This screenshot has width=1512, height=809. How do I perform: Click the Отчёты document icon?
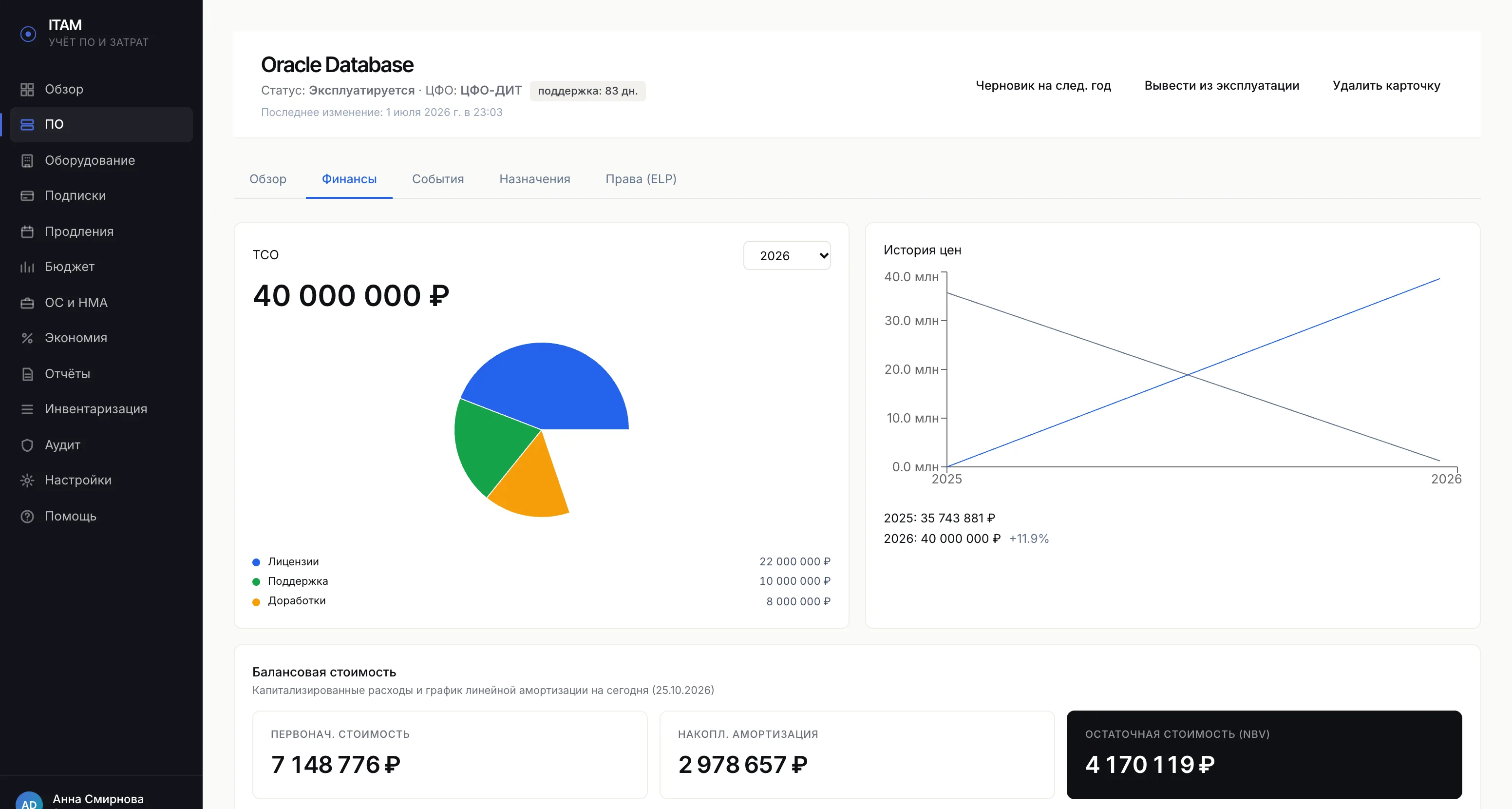tap(27, 374)
